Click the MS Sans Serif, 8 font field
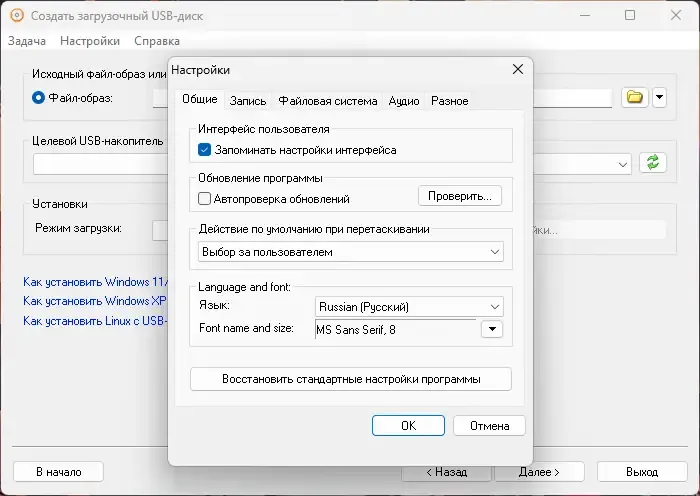This screenshot has width=700, height=496. pos(397,329)
